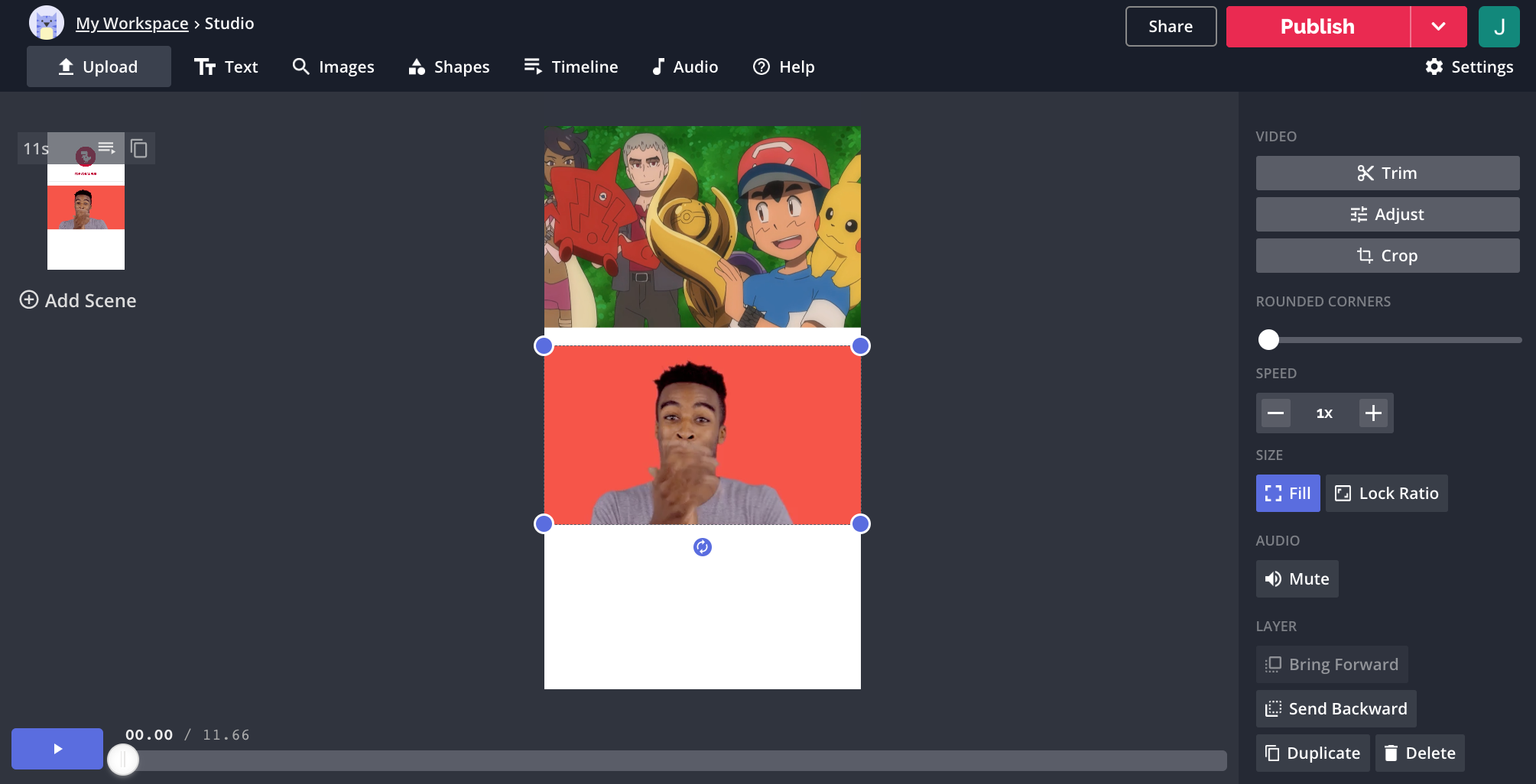Viewport: 1536px width, 784px height.
Task: Increase speed with the plus button
Action: pyautogui.click(x=1373, y=413)
